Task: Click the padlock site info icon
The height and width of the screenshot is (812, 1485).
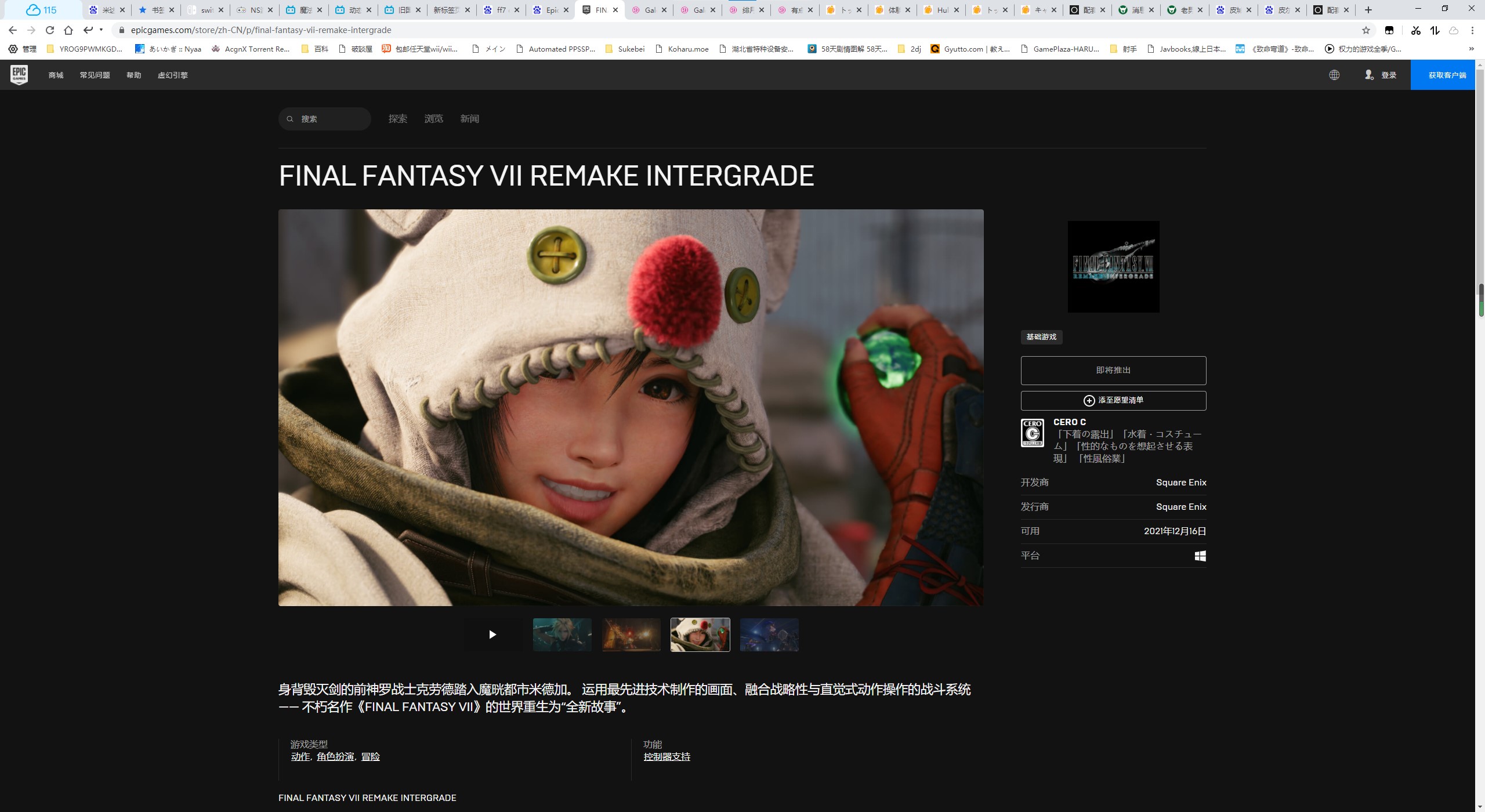Action: (122, 30)
